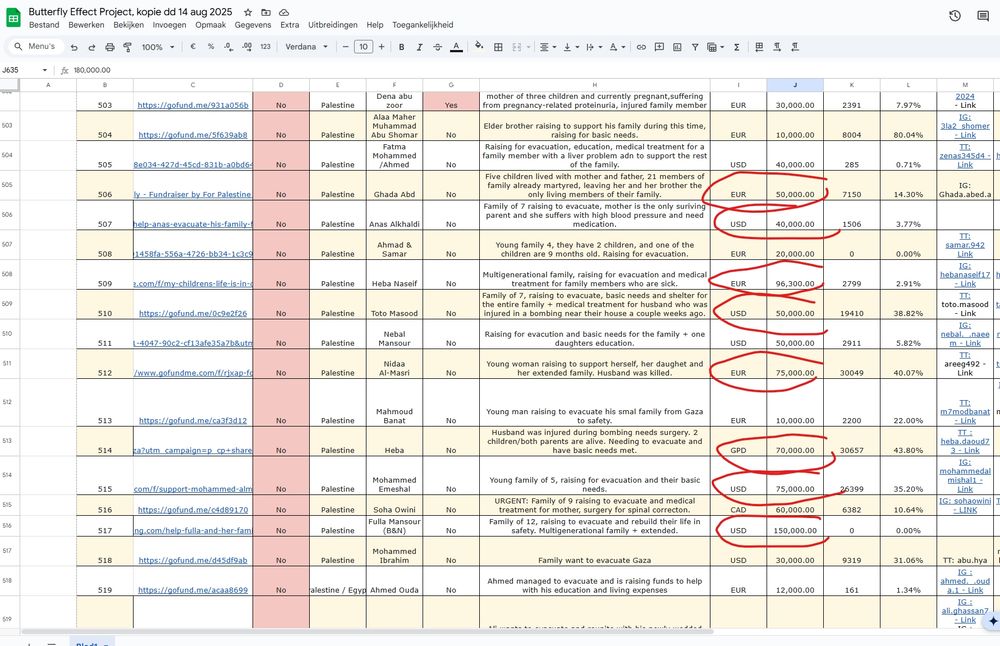Click the move-to-folder icon beside the title
The width and height of the screenshot is (1000, 646).
[265, 13]
